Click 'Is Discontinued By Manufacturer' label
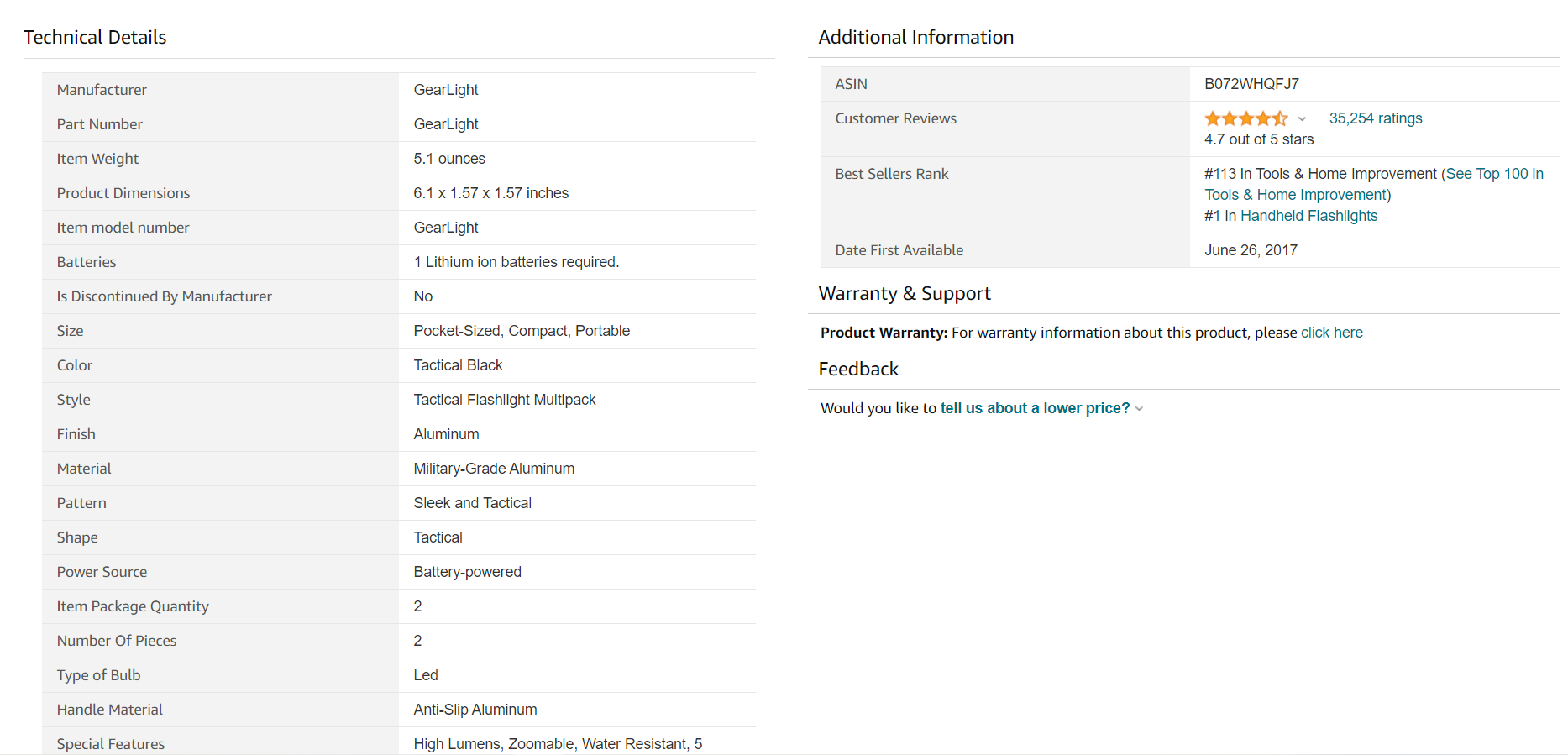The height and width of the screenshot is (755, 1568). tap(165, 296)
